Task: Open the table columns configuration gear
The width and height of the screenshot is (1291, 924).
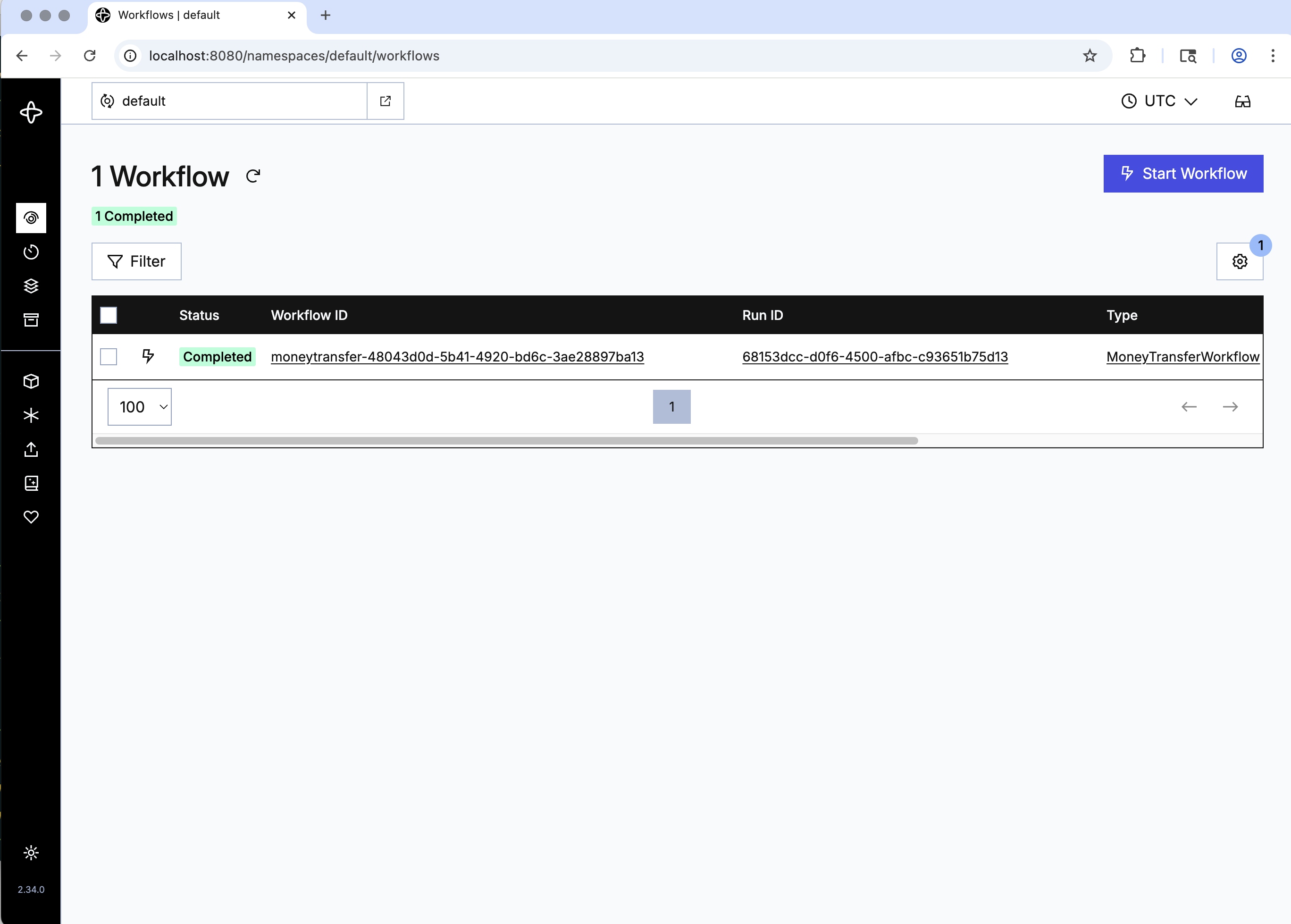Action: (x=1239, y=261)
